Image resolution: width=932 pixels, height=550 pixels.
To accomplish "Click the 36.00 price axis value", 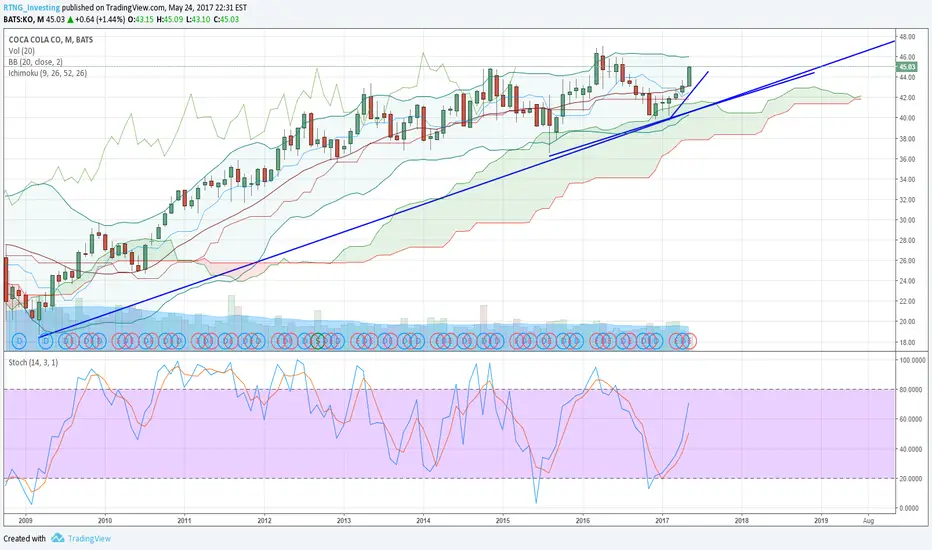I will coord(907,159).
